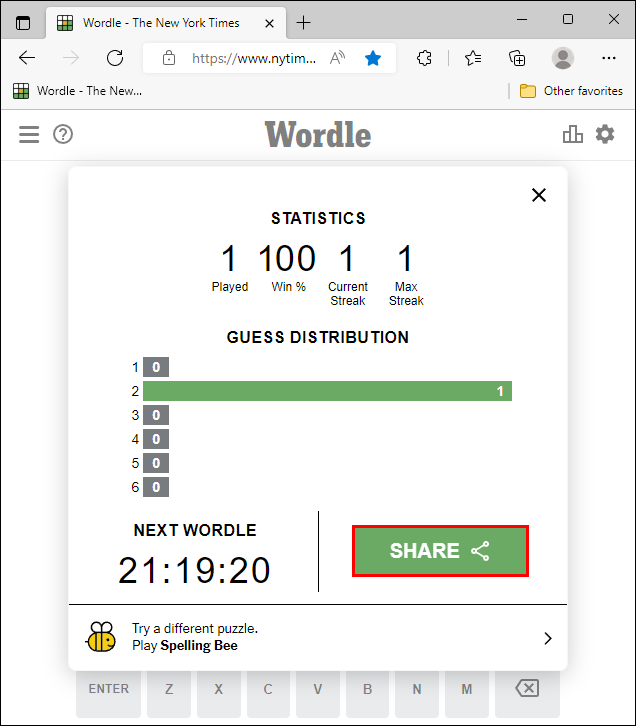636x726 pixels.
Task: Open the How to Play help icon
Action: (63, 134)
